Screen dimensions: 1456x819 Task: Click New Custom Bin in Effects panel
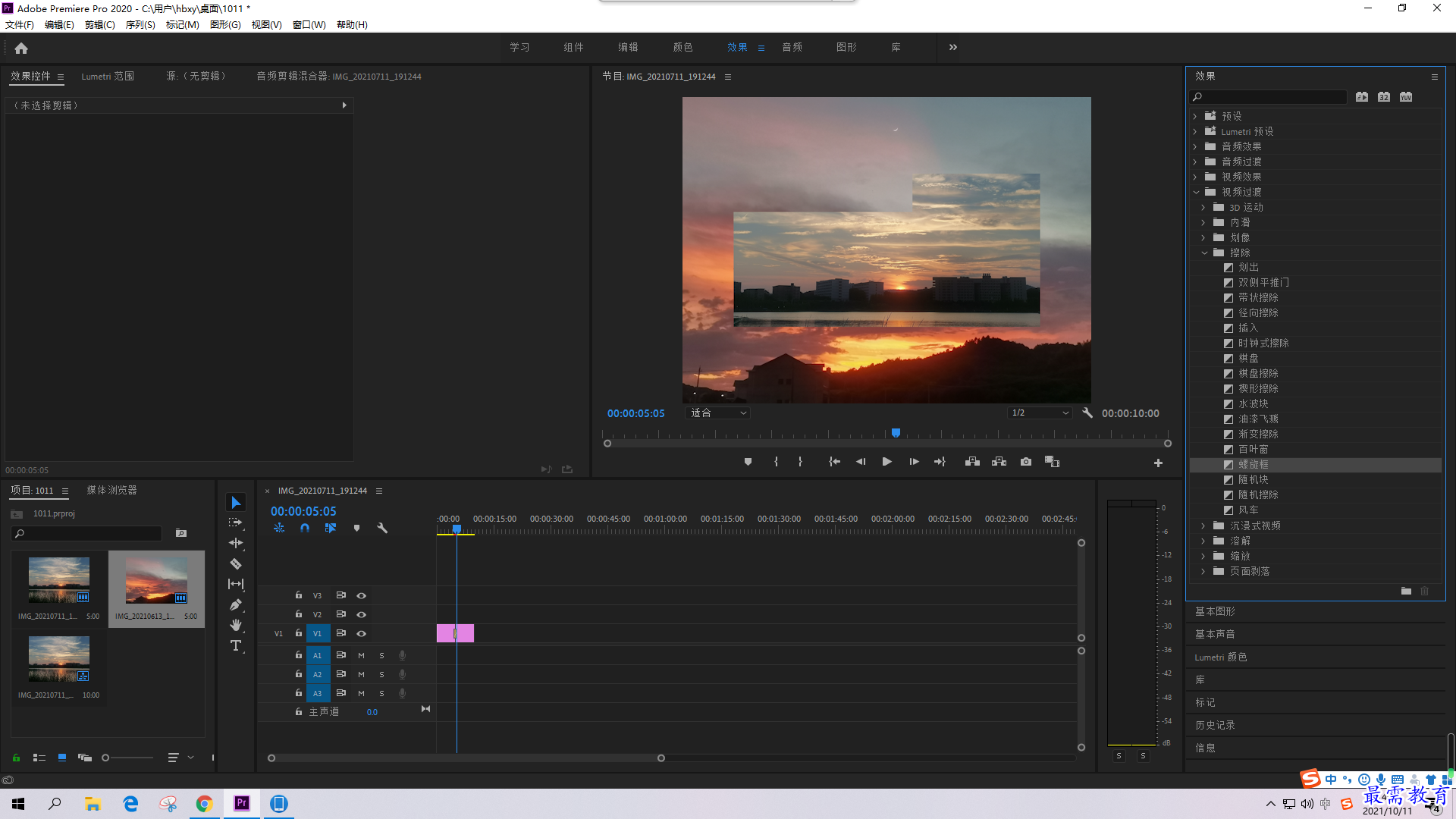click(1406, 591)
